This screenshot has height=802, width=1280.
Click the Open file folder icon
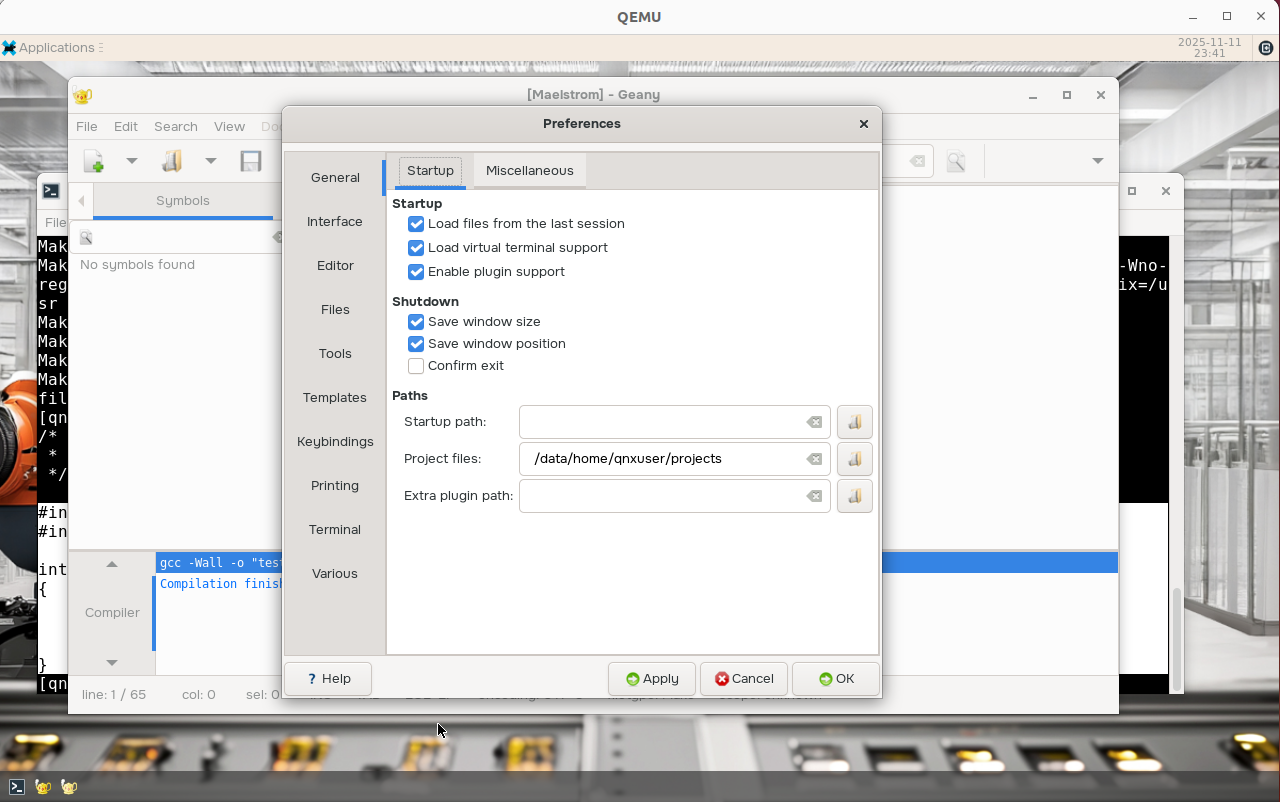click(172, 161)
